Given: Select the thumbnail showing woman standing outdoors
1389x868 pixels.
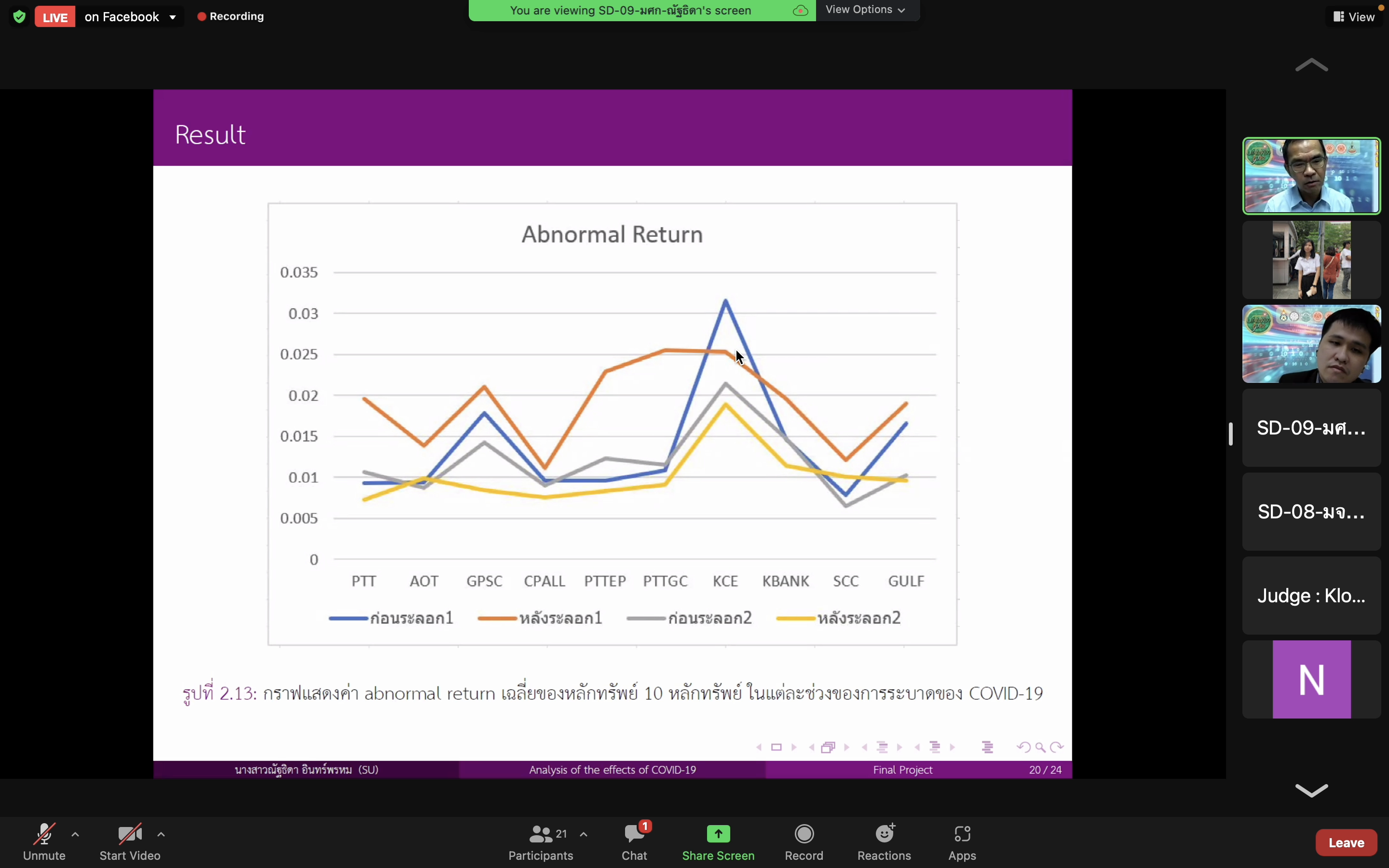Looking at the screenshot, I should pyautogui.click(x=1311, y=260).
